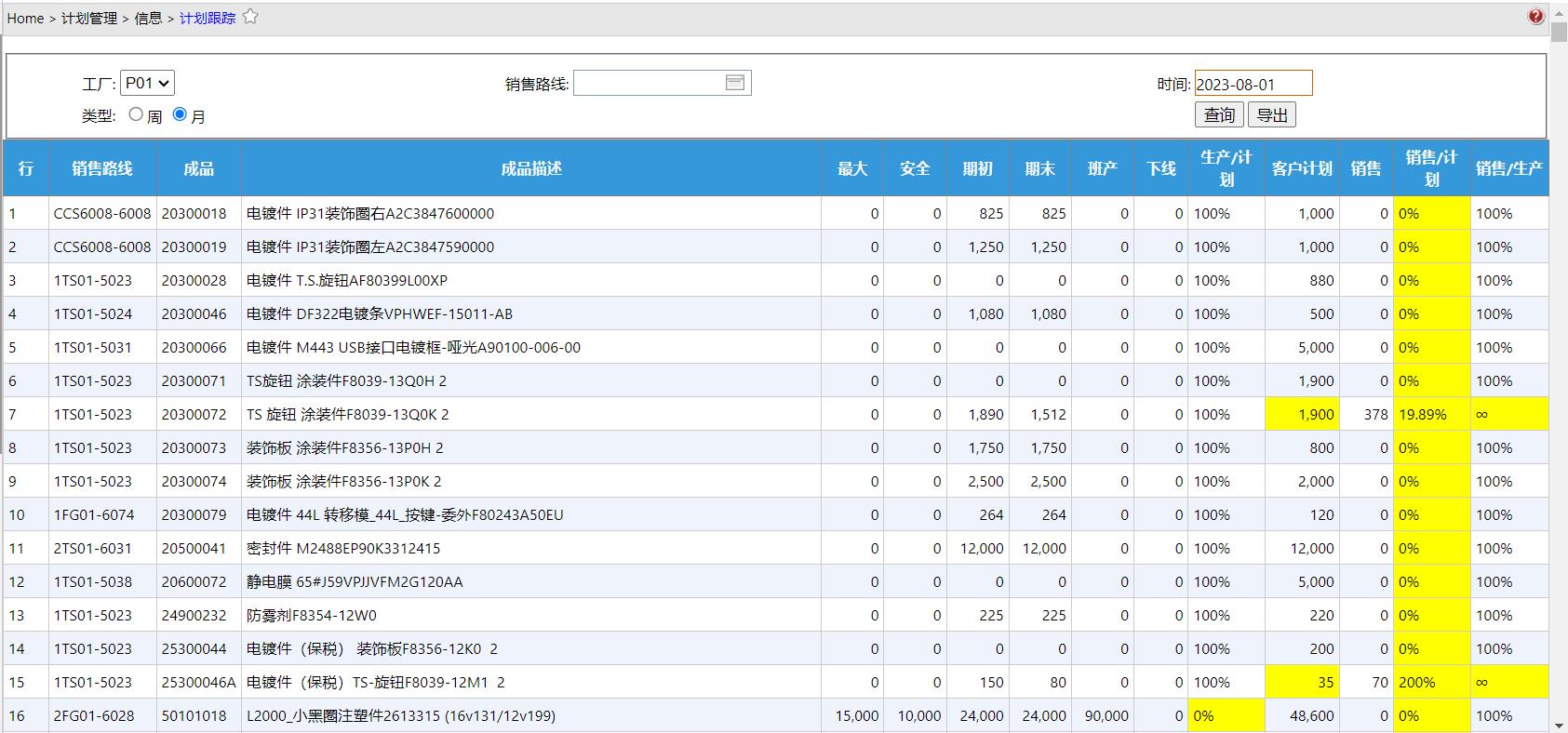
Task: Open the red help question-mark icon
Action: [1535, 16]
